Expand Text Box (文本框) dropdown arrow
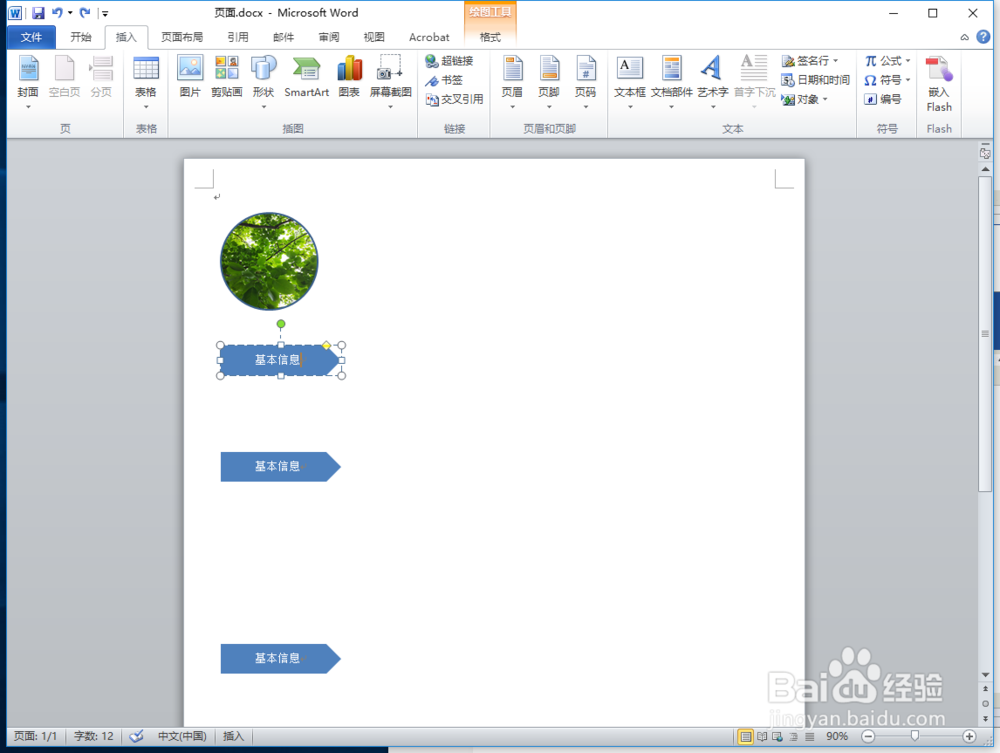 tap(630, 106)
